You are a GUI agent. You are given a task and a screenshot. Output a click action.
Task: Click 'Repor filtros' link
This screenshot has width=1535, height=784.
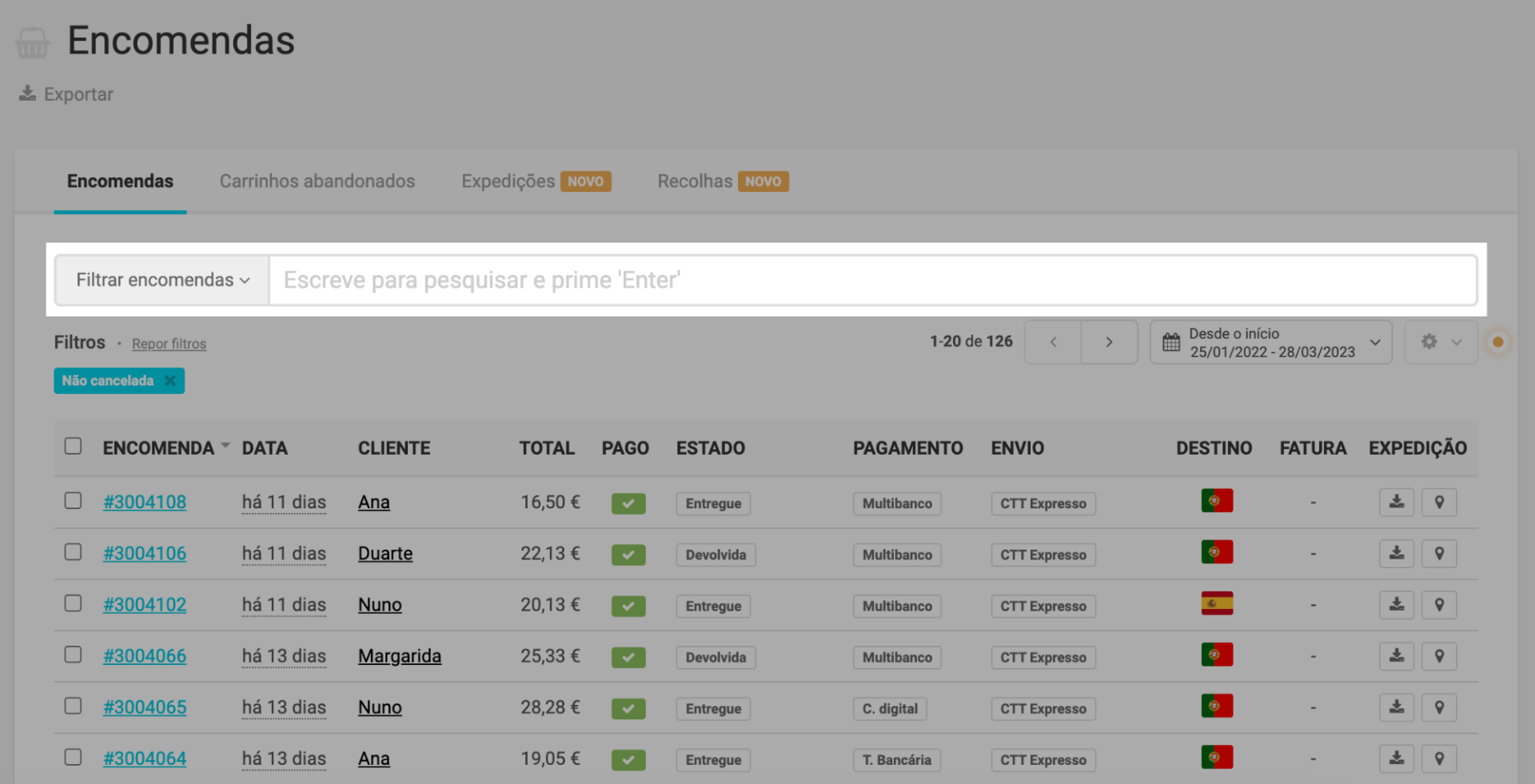click(169, 344)
